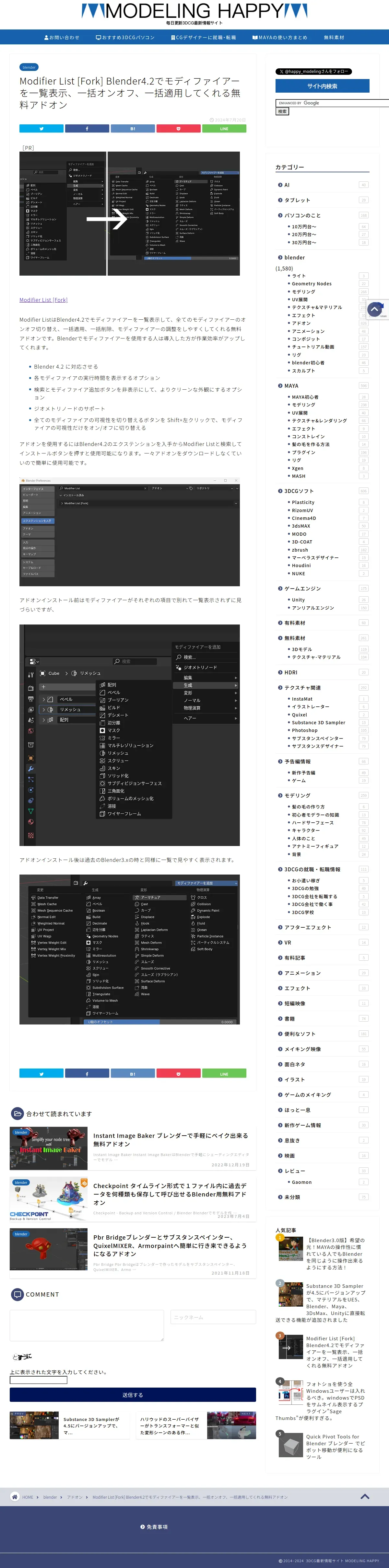Click the HOME icon in the breadcrumb

15,1497
